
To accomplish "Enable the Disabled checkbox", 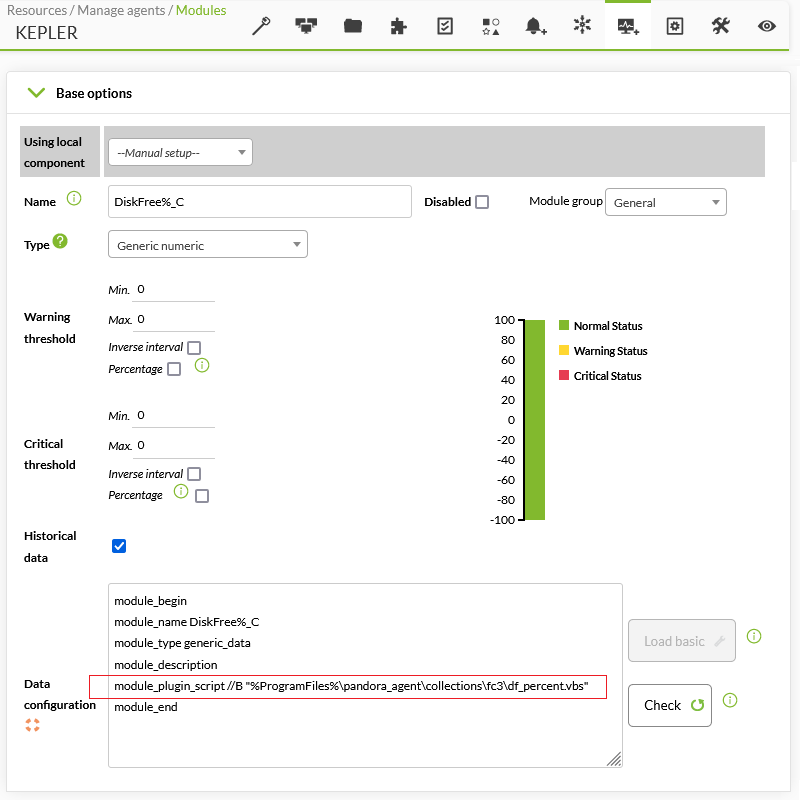I will pyautogui.click(x=482, y=202).
